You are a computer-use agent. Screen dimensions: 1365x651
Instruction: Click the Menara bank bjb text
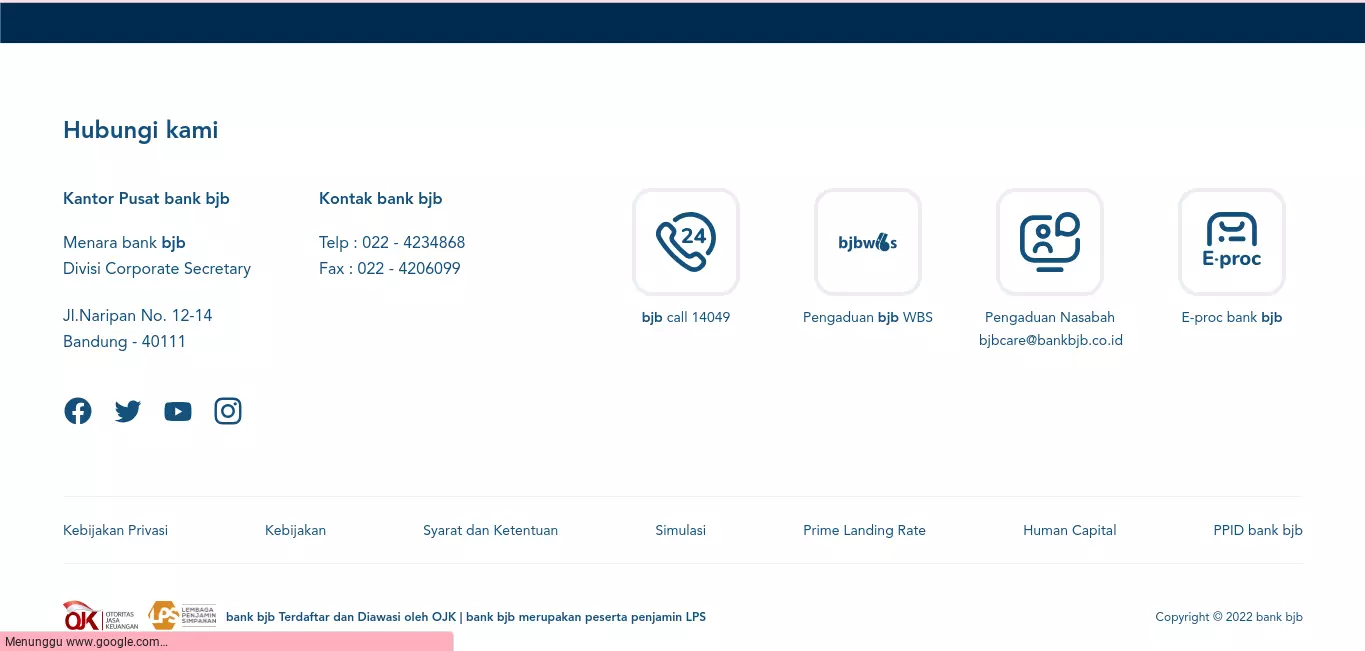coord(124,242)
